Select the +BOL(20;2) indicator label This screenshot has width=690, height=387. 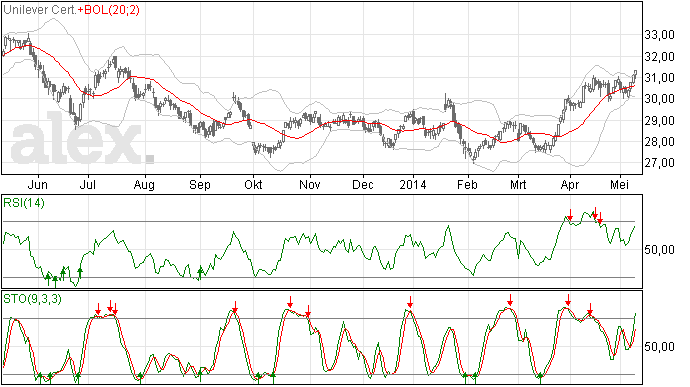pyautogui.click(x=109, y=10)
